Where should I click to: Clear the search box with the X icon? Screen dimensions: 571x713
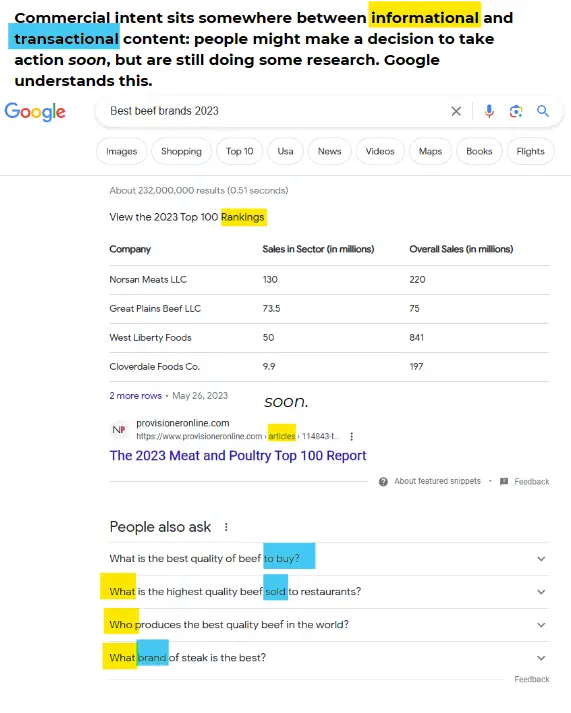[456, 111]
